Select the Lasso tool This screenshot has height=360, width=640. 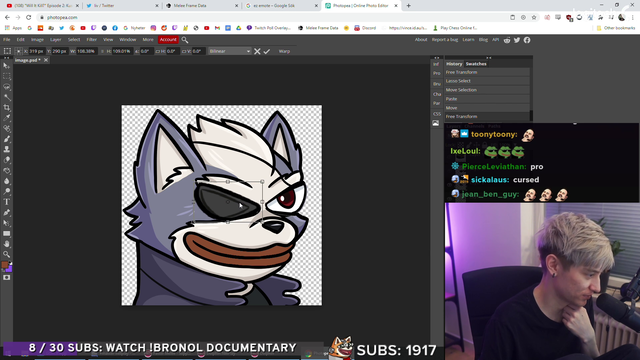click(x=7, y=87)
